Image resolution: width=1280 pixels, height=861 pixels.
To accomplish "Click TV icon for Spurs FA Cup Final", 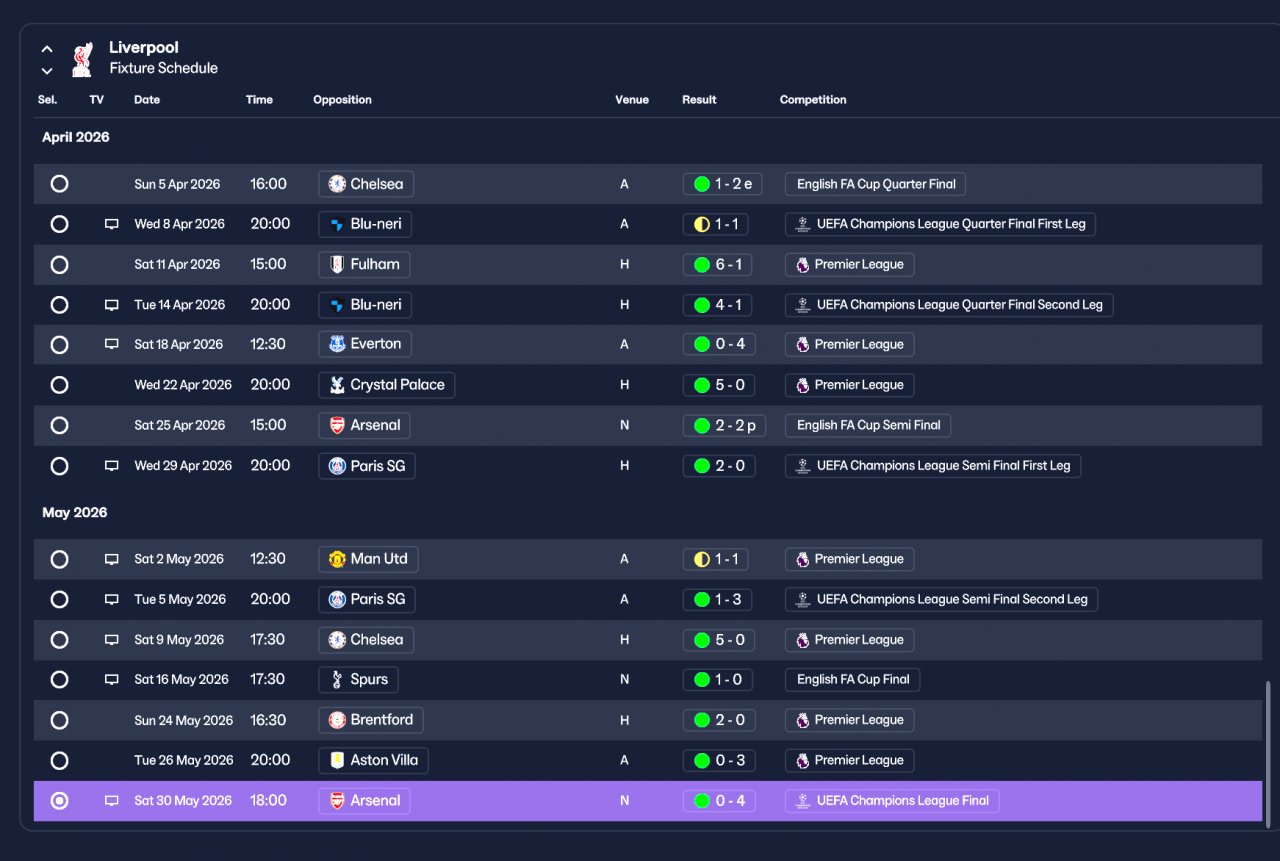I will (x=112, y=680).
